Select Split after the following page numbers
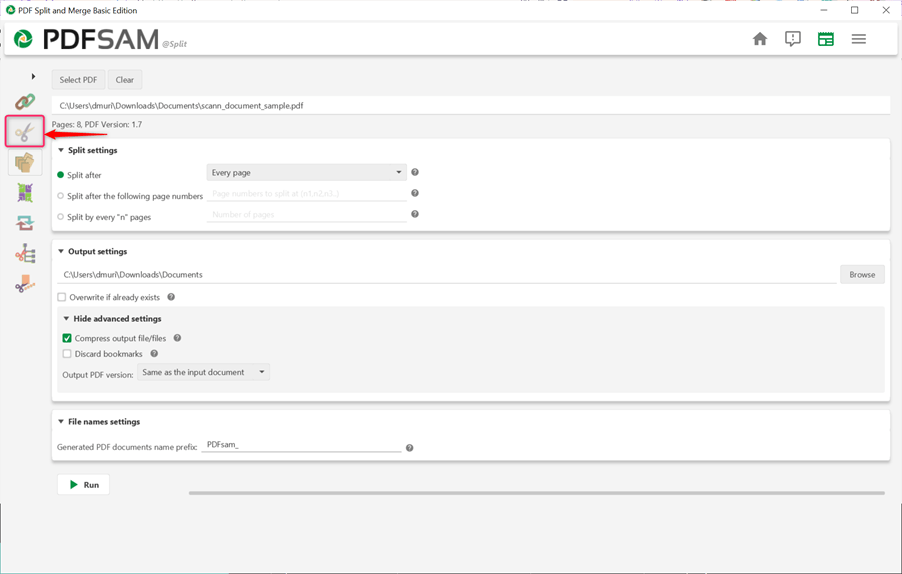 [60, 196]
